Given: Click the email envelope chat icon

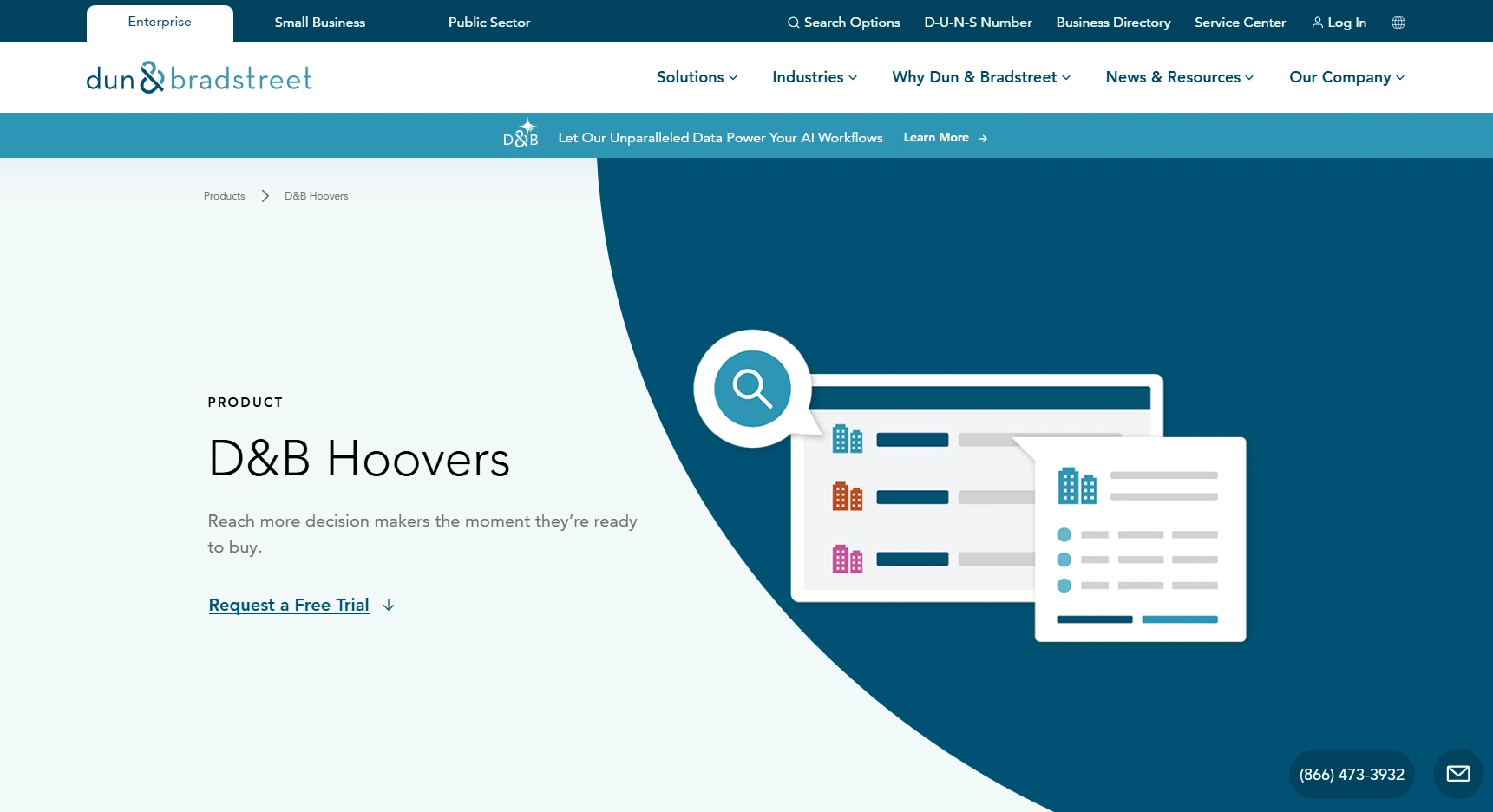Looking at the screenshot, I should (1458, 774).
